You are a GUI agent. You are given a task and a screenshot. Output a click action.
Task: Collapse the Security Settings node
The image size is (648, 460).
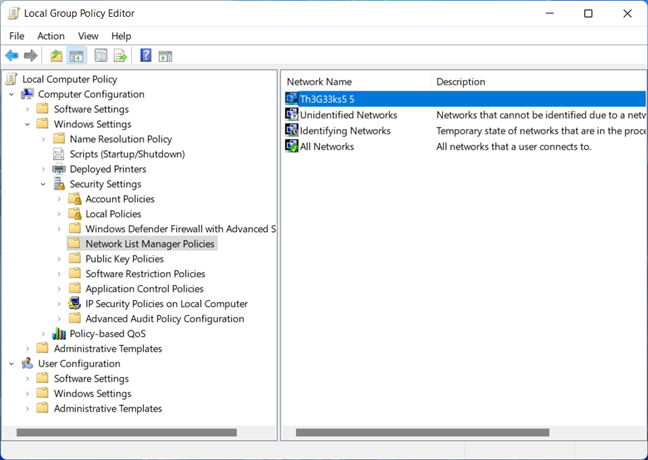pos(43,184)
